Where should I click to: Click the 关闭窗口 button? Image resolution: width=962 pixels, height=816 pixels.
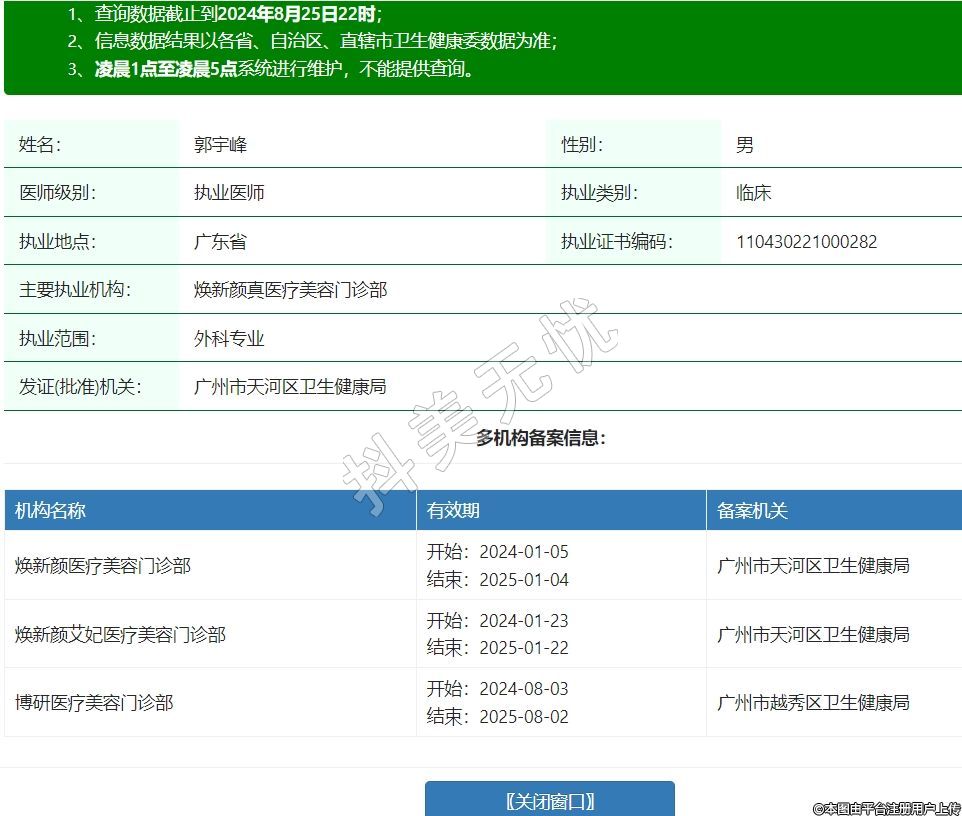click(x=549, y=800)
